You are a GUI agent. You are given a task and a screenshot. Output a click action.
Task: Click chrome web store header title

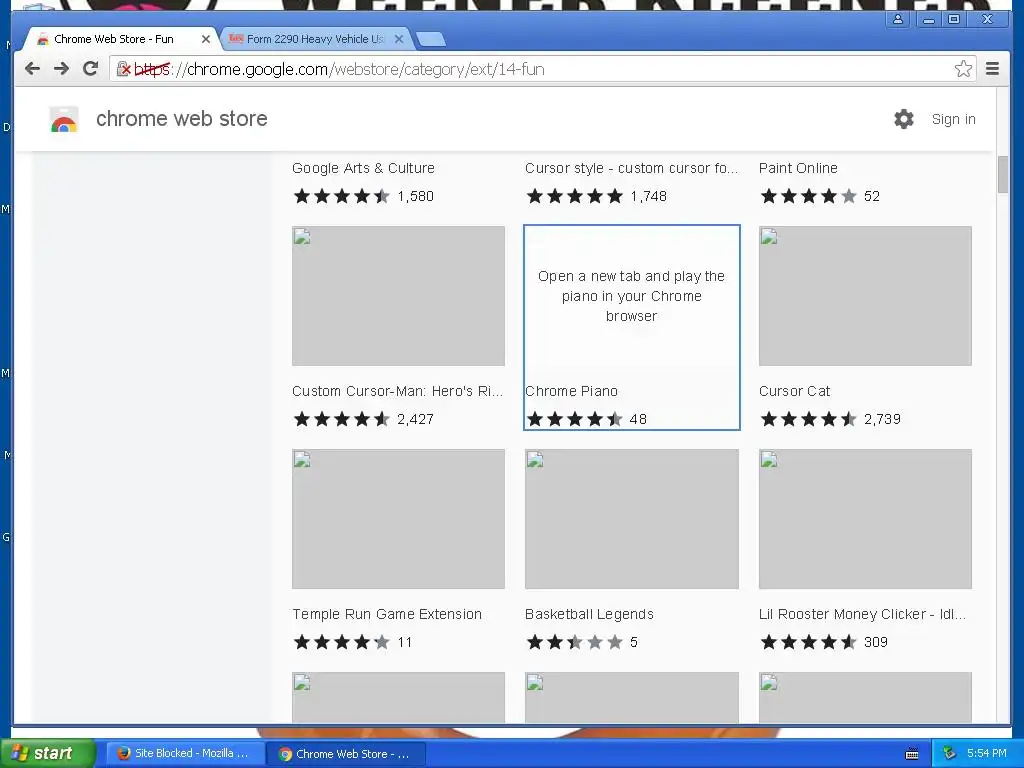click(182, 119)
